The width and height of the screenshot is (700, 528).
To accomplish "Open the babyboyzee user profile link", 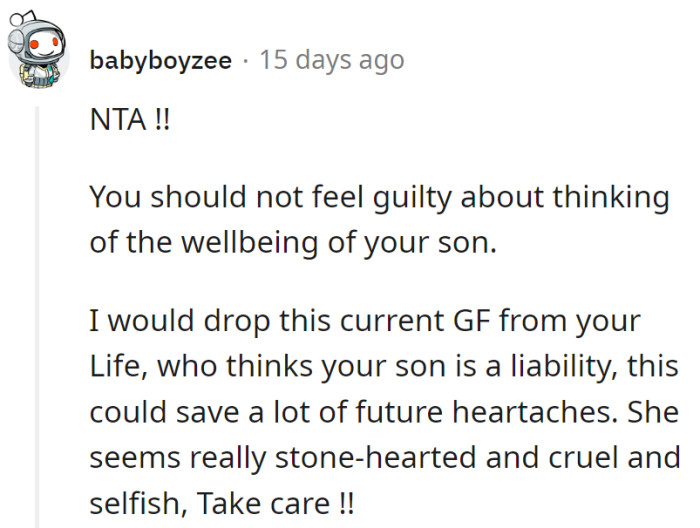I will (160, 61).
